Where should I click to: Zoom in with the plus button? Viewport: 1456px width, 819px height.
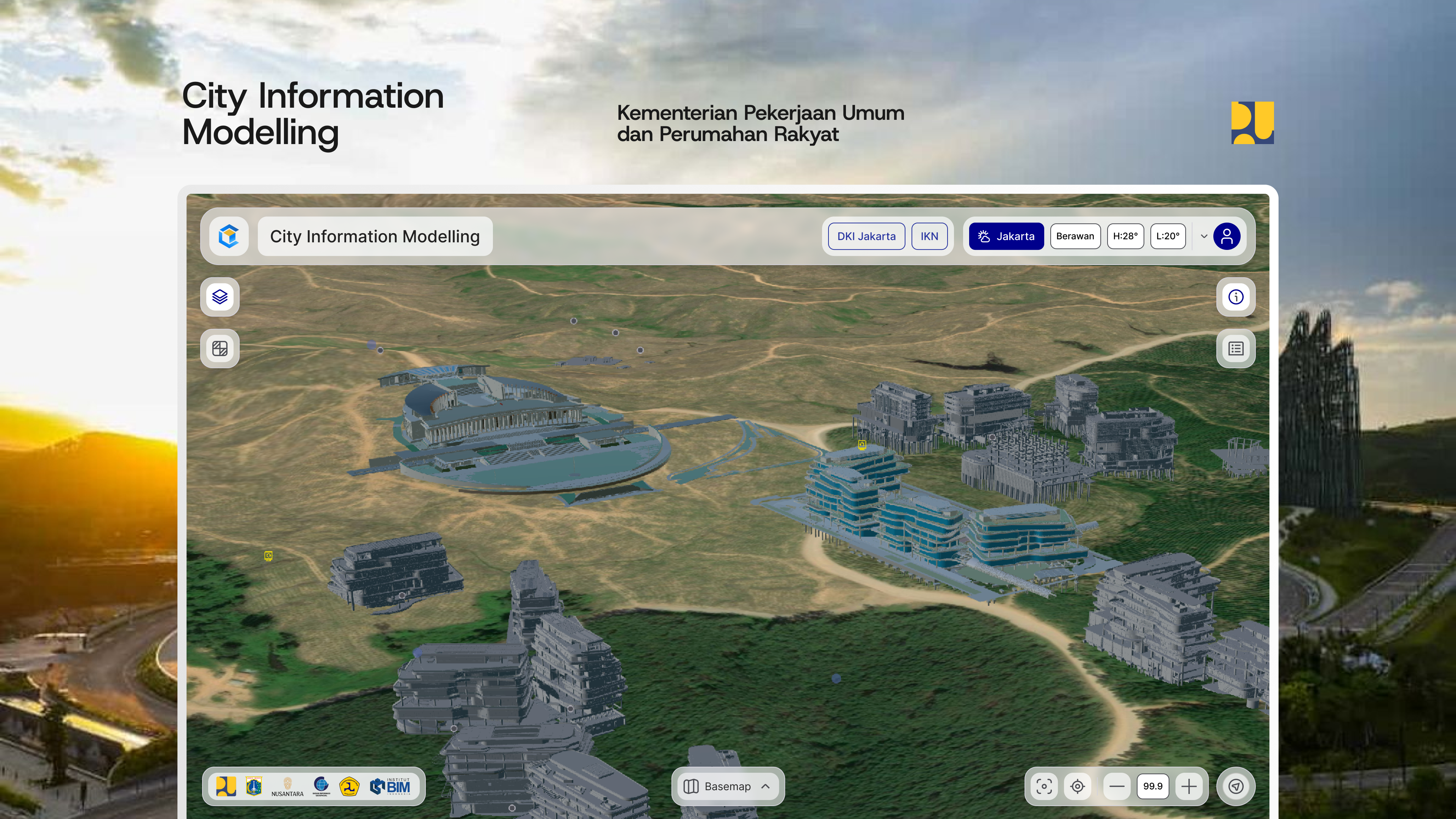click(1189, 786)
